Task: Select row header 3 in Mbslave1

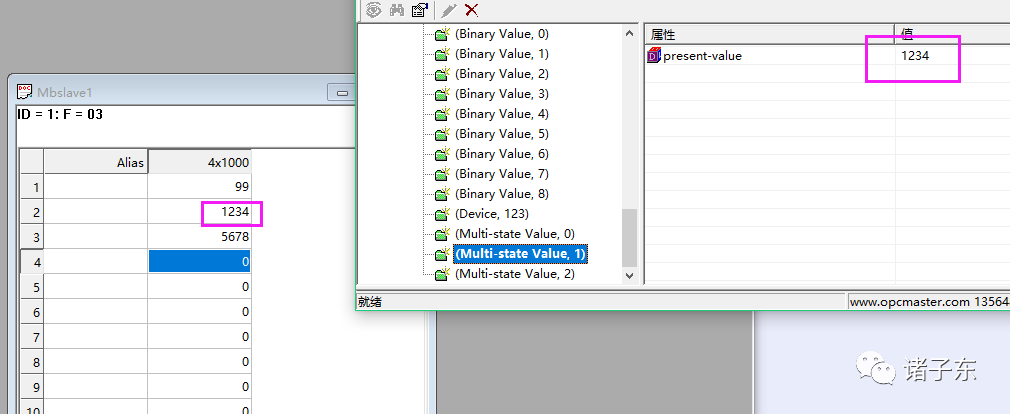Action: coord(32,237)
